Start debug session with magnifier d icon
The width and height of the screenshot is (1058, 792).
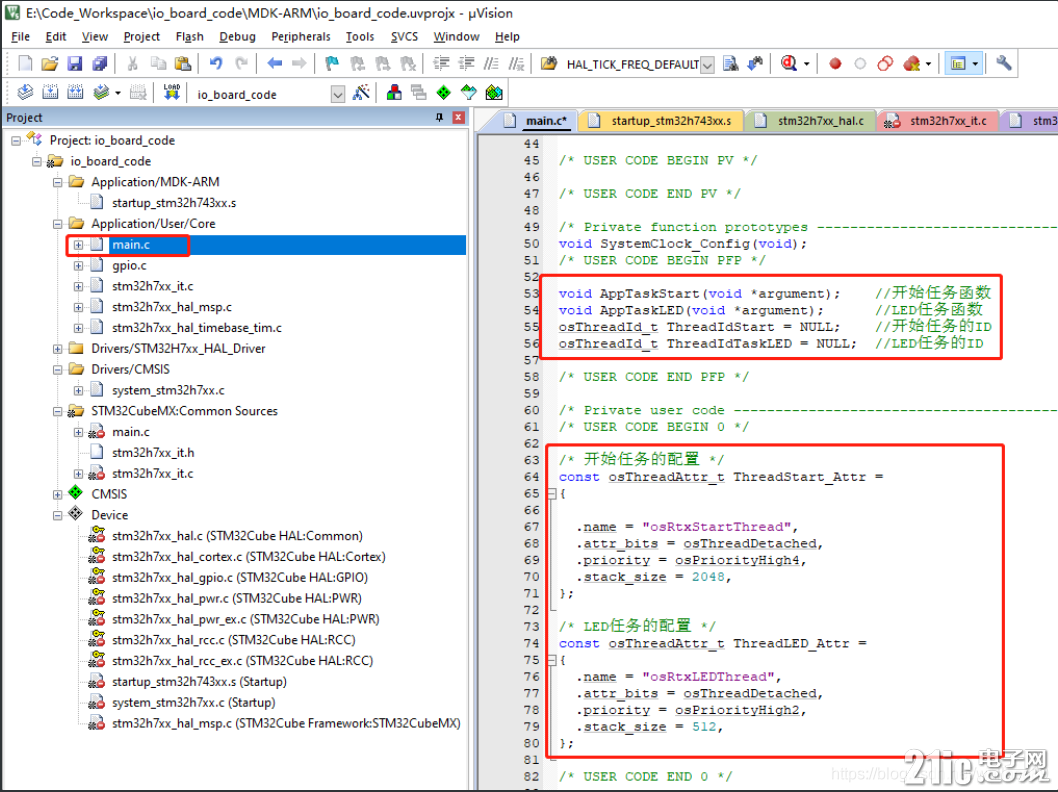pos(789,63)
